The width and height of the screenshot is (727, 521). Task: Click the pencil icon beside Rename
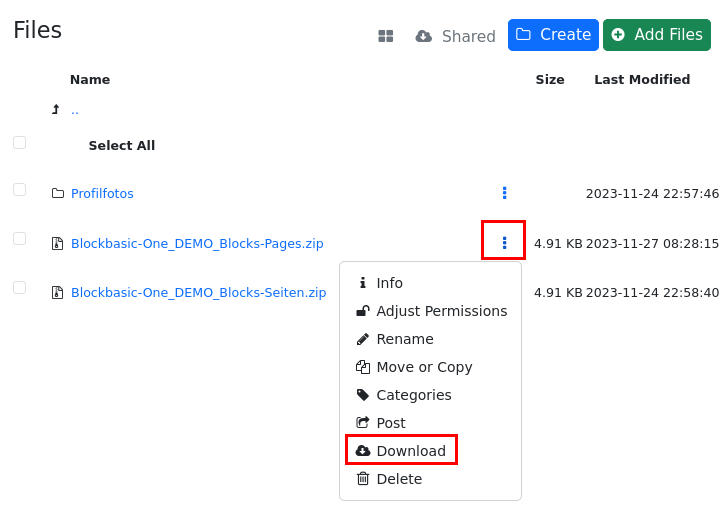[363, 339]
